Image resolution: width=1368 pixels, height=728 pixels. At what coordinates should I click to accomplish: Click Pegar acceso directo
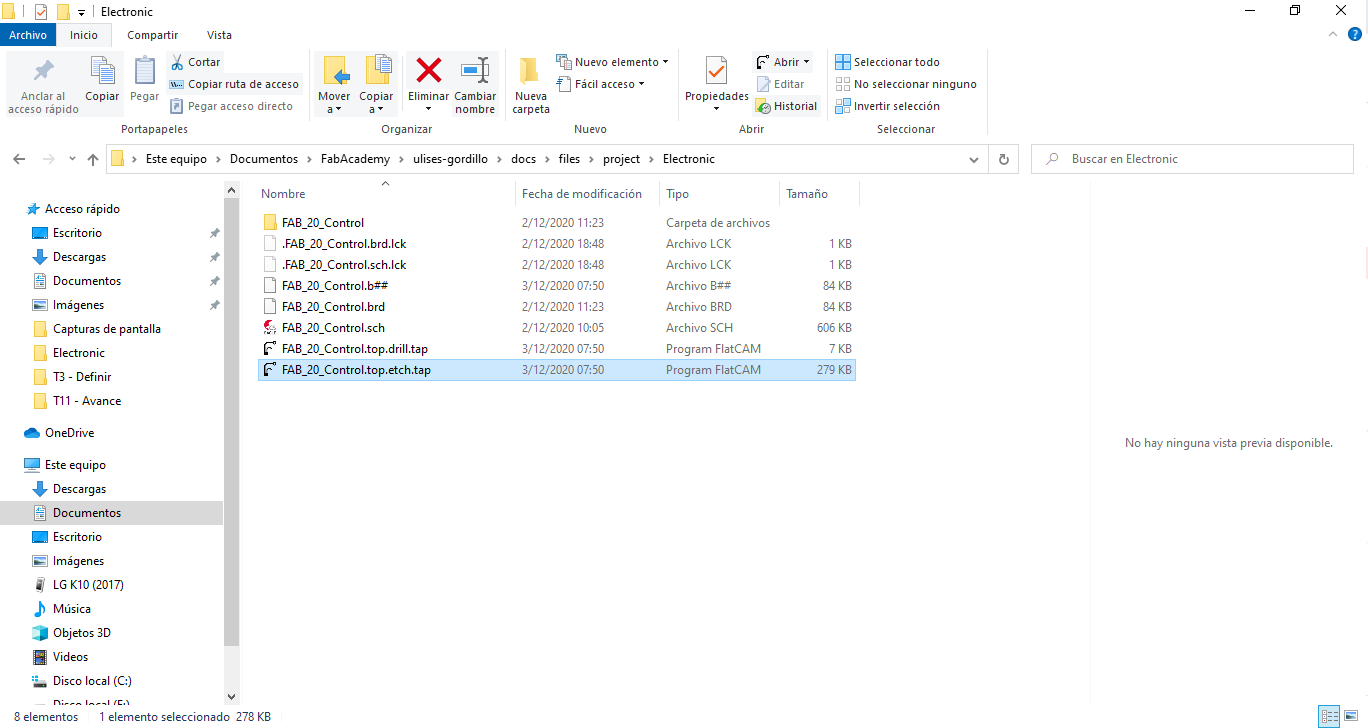(x=232, y=106)
